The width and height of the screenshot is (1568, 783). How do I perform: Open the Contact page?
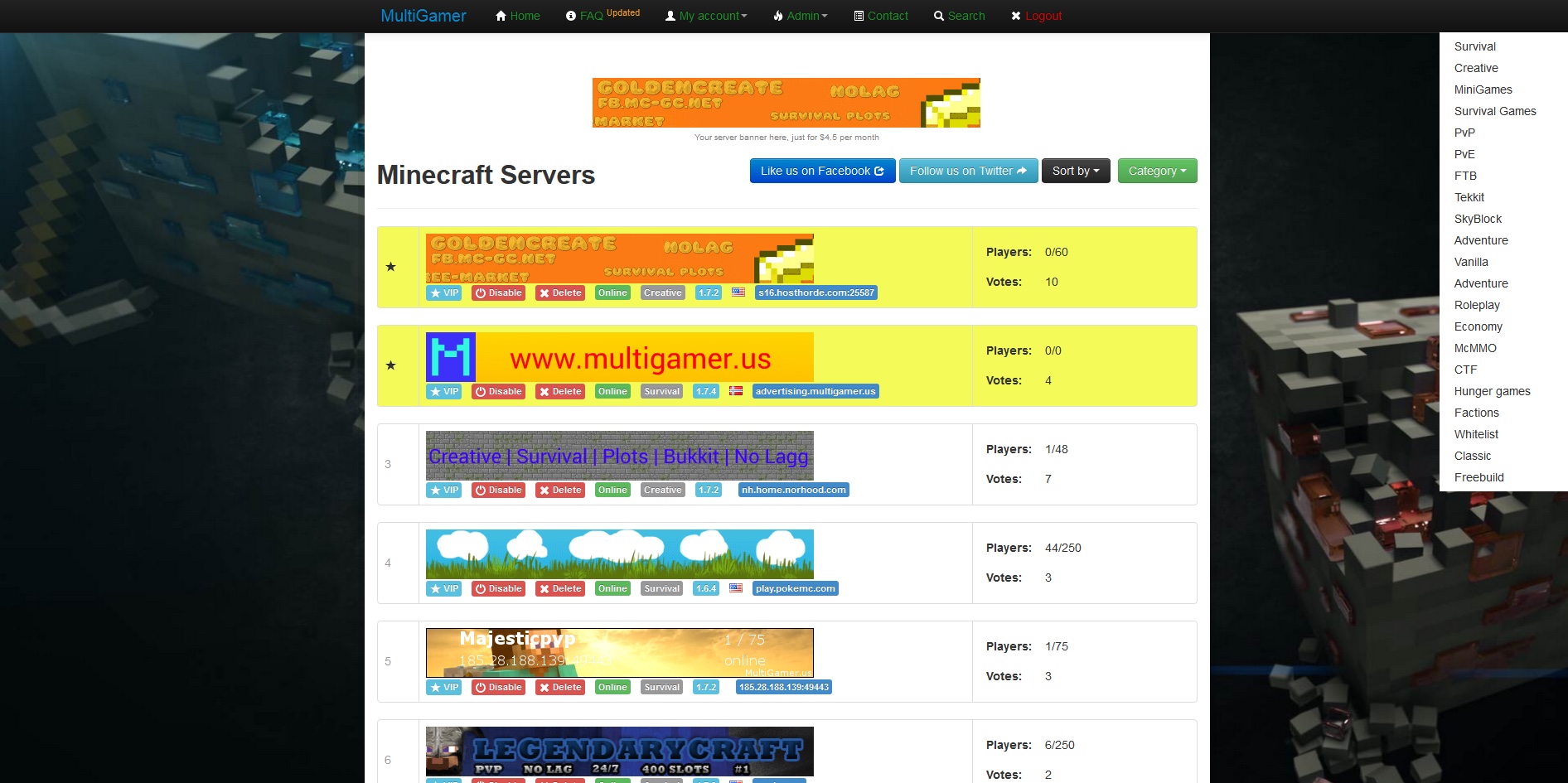881,16
